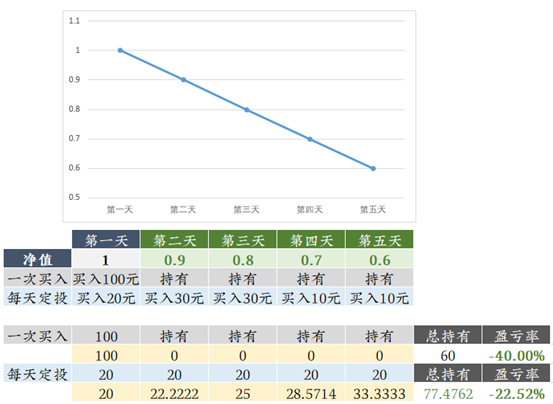Viewport: 553px width, 404px height.
Task: Select the 一次买入 label beside 买入100元
Action: point(37,278)
